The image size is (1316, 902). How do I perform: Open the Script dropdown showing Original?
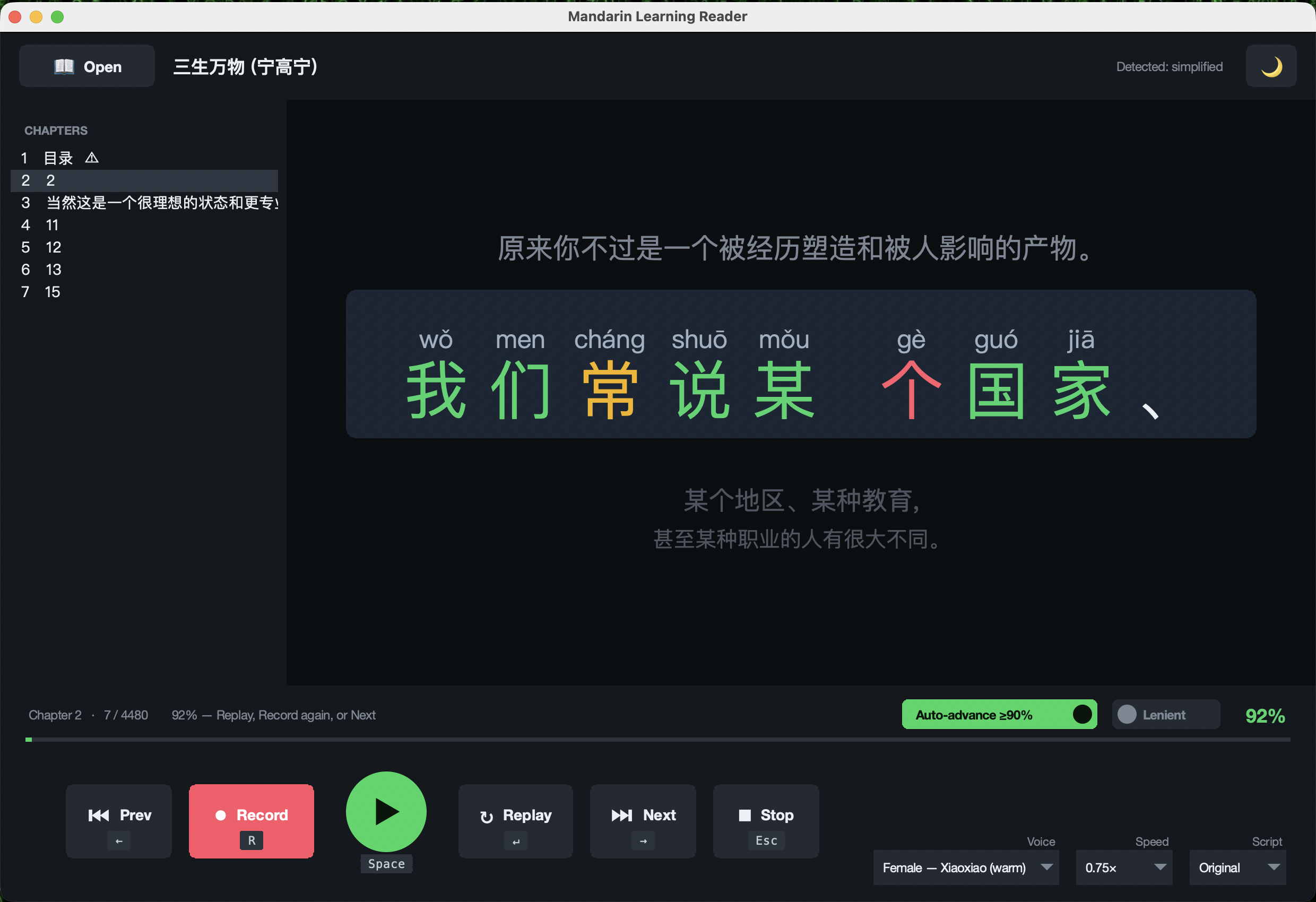pos(1238,868)
